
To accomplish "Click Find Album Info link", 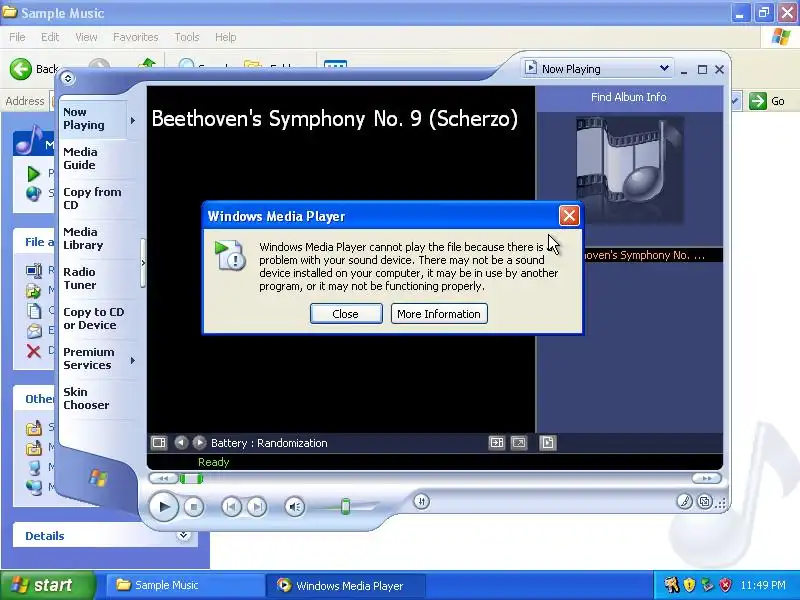I will (x=629, y=97).
